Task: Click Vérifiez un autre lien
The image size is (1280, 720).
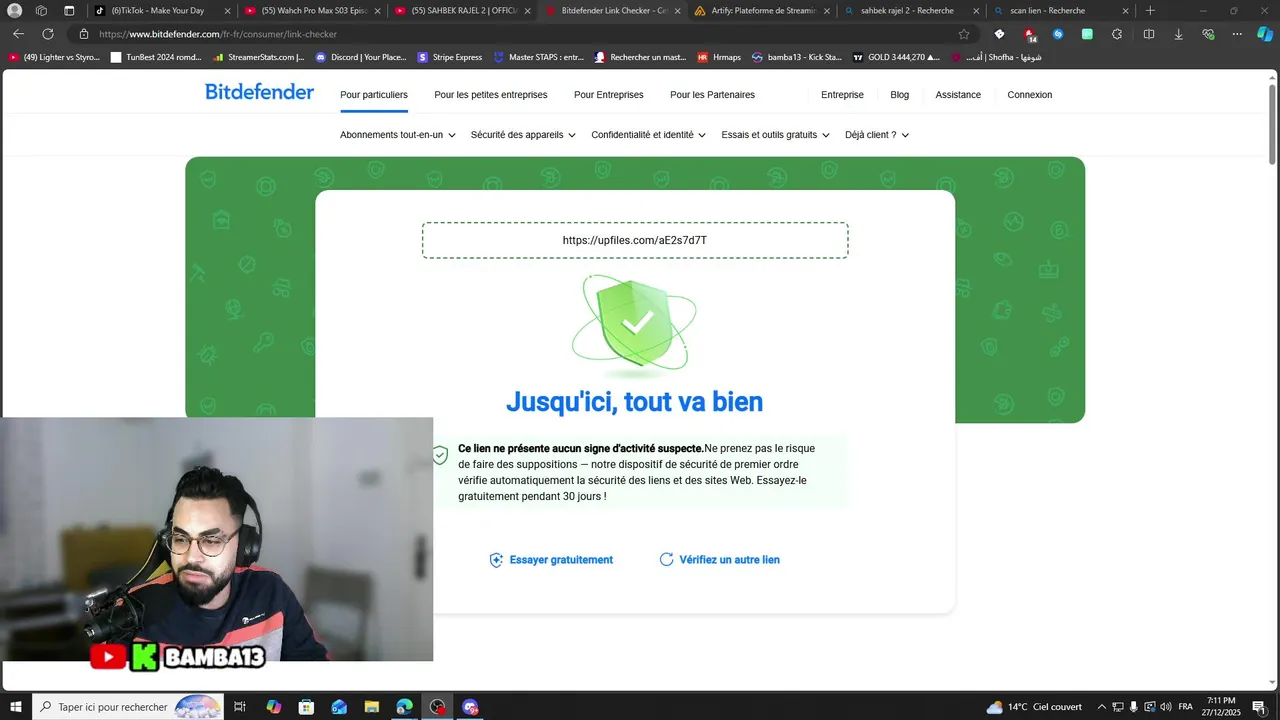Action: 729,560
